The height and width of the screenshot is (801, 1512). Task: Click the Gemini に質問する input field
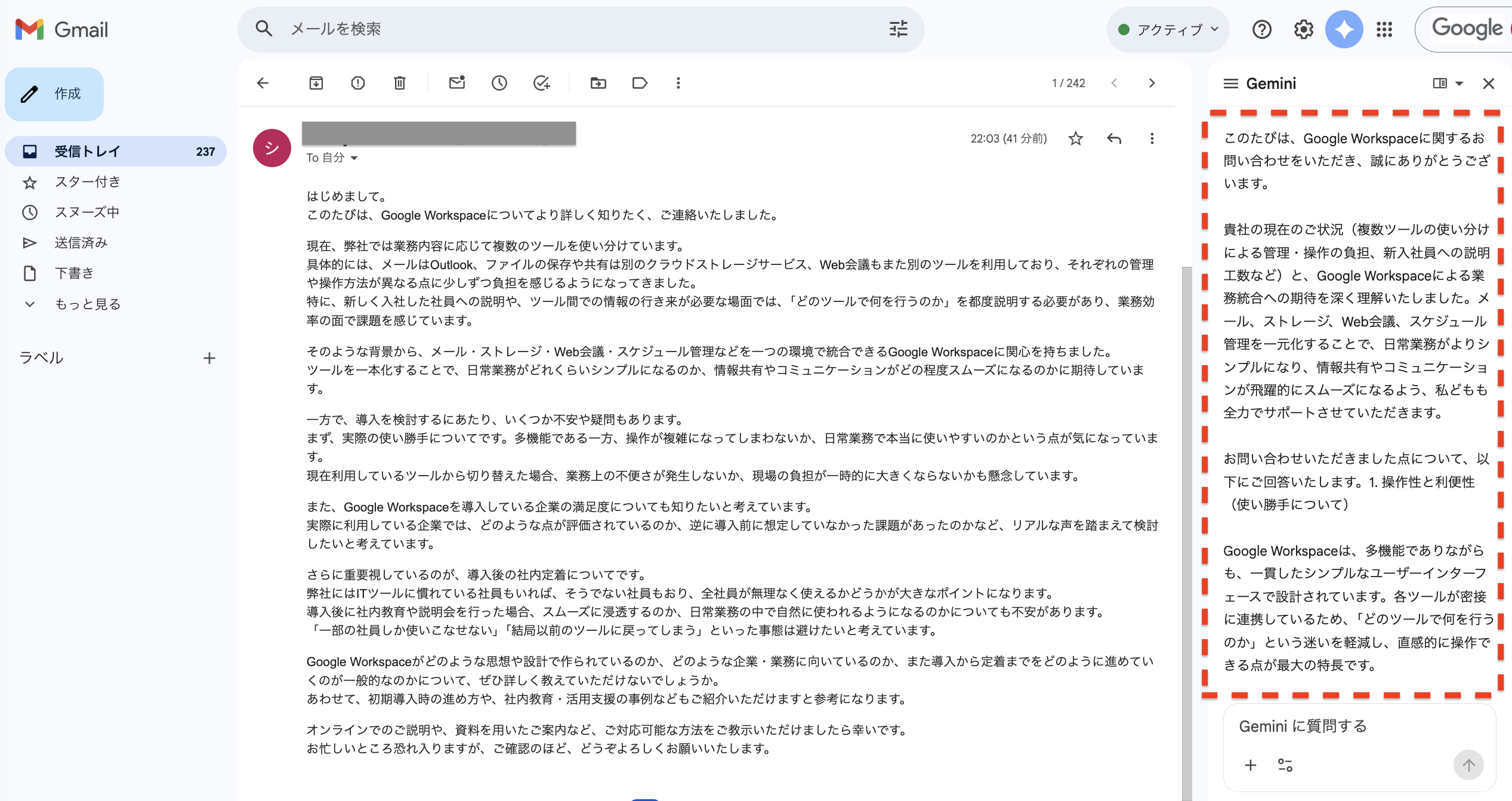pyautogui.click(x=1304, y=726)
